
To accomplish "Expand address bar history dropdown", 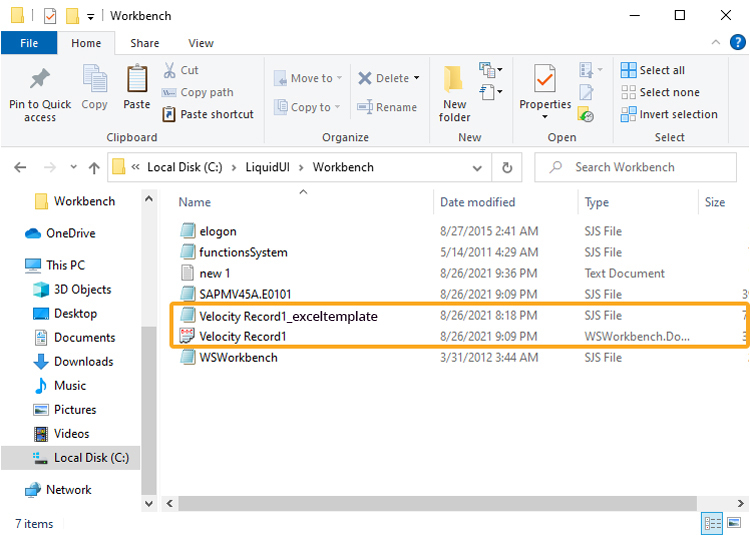I will coord(477,168).
